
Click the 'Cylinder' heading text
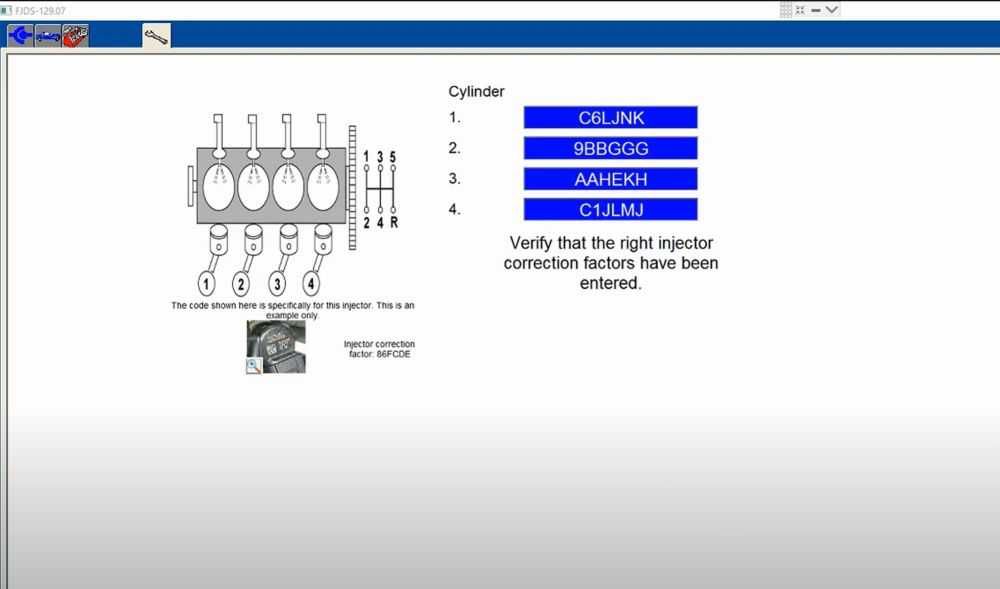pos(476,92)
